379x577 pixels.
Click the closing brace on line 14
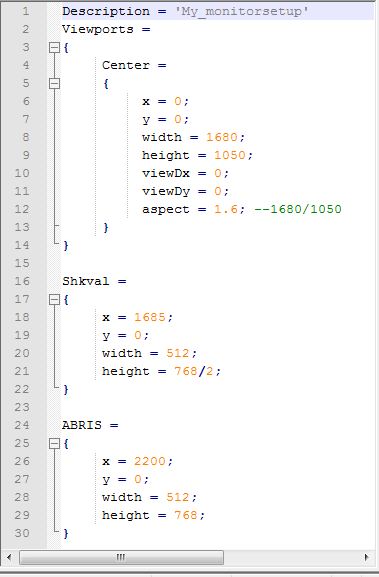click(x=66, y=245)
